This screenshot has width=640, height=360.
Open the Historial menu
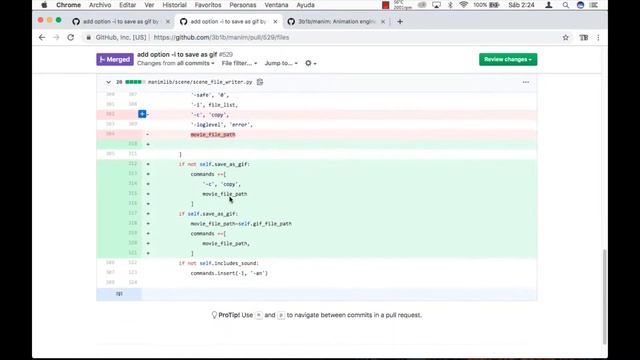tap(174, 5)
